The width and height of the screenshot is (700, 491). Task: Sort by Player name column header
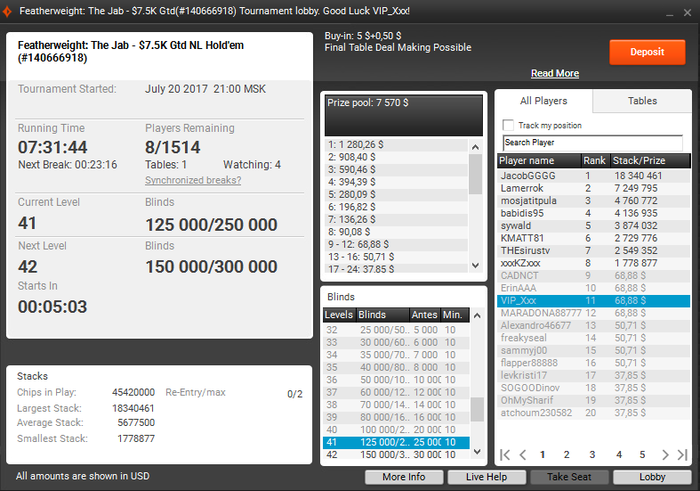(539, 161)
